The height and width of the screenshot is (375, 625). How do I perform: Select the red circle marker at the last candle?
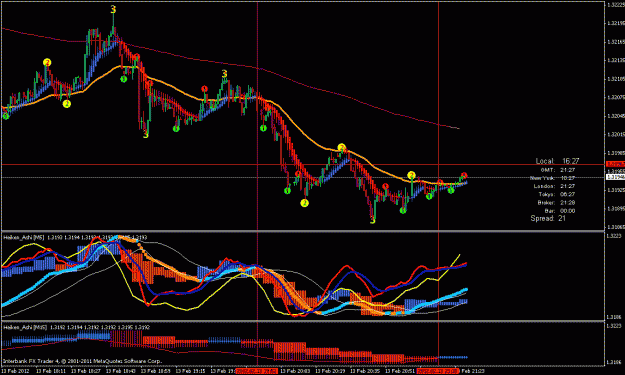click(x=464, y=176)
